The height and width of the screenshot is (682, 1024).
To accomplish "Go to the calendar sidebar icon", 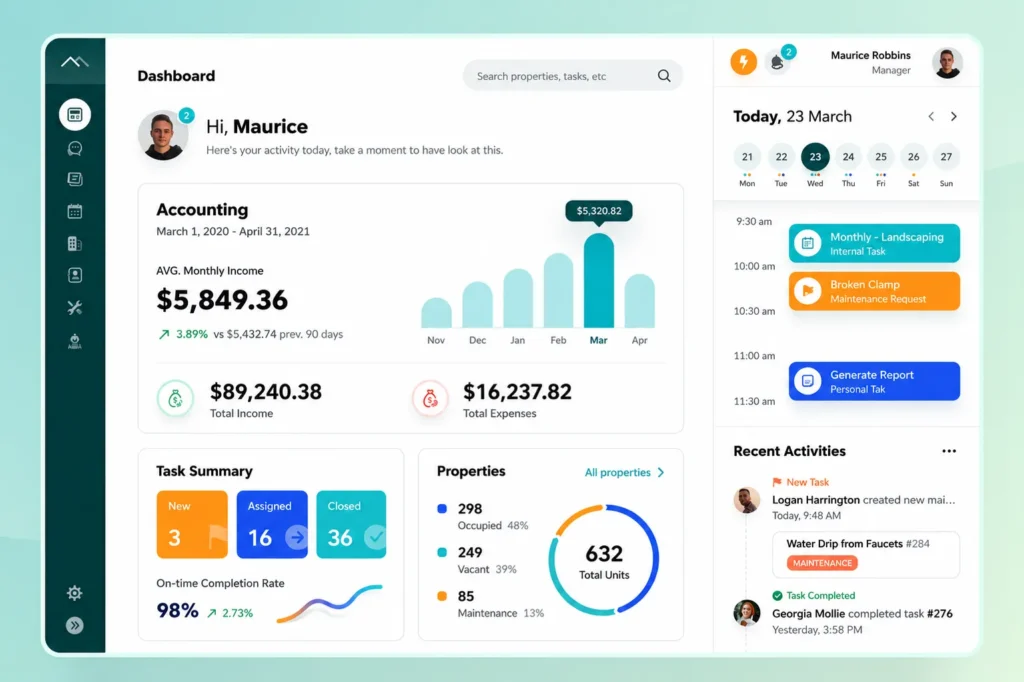I will tap(75, 211).
